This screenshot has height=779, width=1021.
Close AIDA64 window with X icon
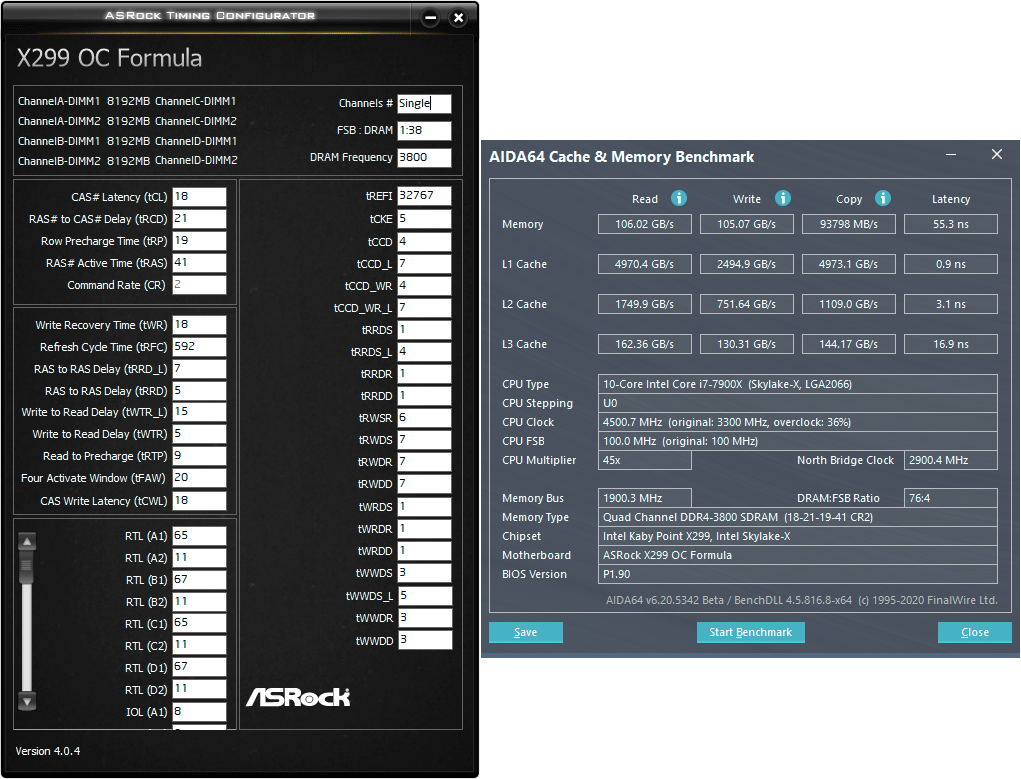pyautogui.click(x=996, y=154)
